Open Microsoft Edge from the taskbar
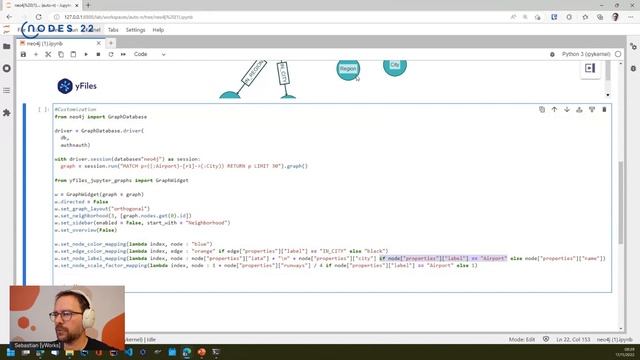This screenshot has width=640, height=360. coord(187,353)
